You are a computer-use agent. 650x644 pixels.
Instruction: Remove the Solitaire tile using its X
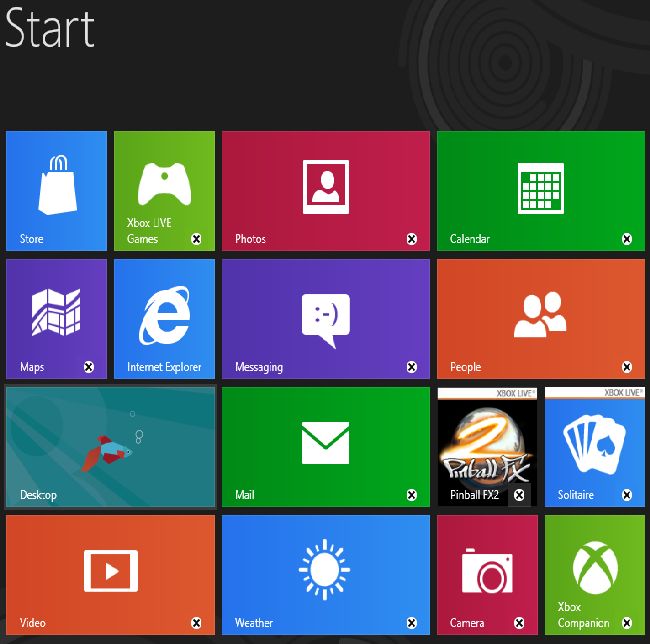tap(627, 495)
